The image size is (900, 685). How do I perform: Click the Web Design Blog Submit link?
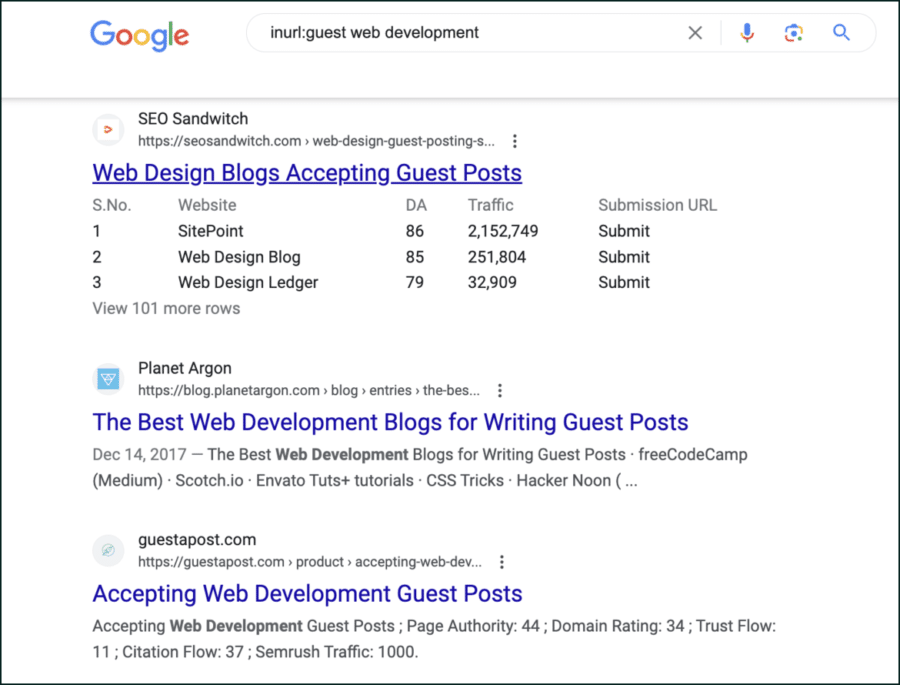[x=623, y=257]
